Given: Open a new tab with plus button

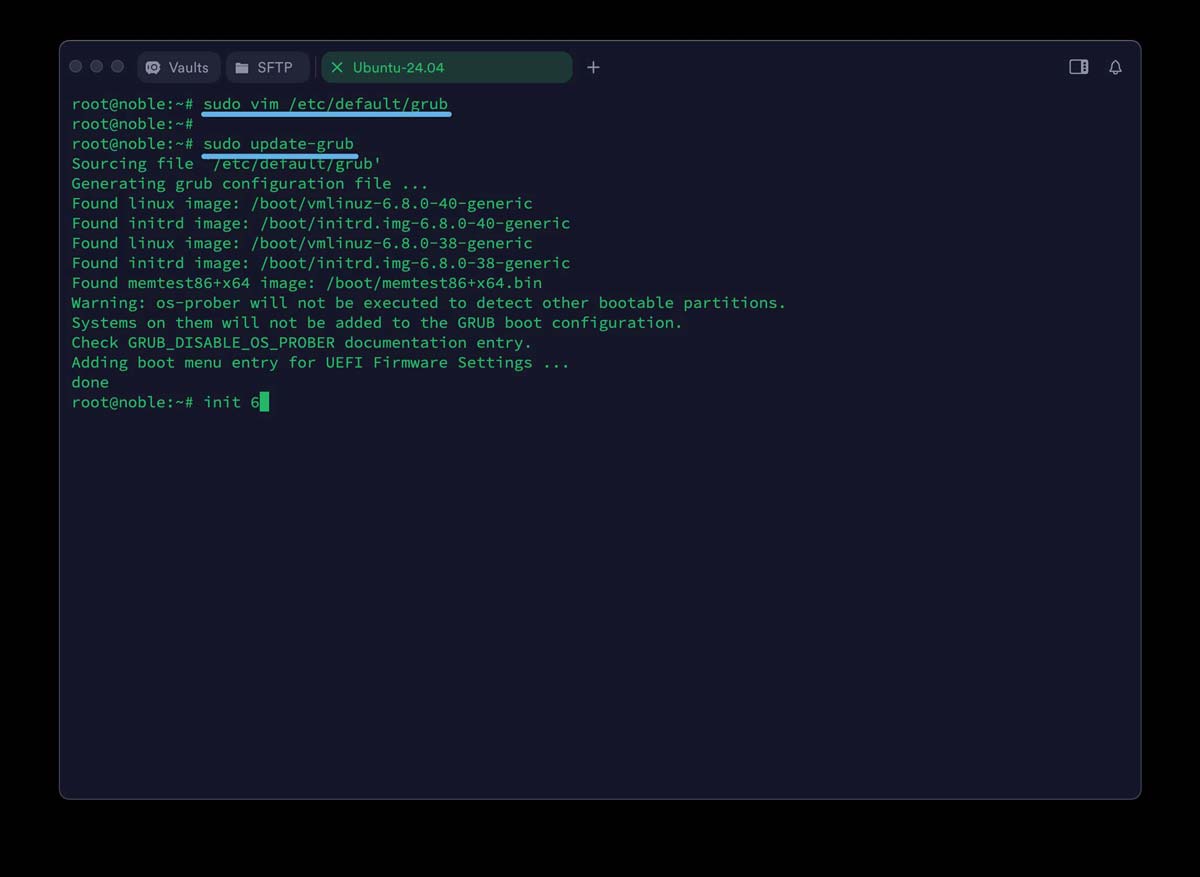Looking at the screenshot, I should pos(593,67).
